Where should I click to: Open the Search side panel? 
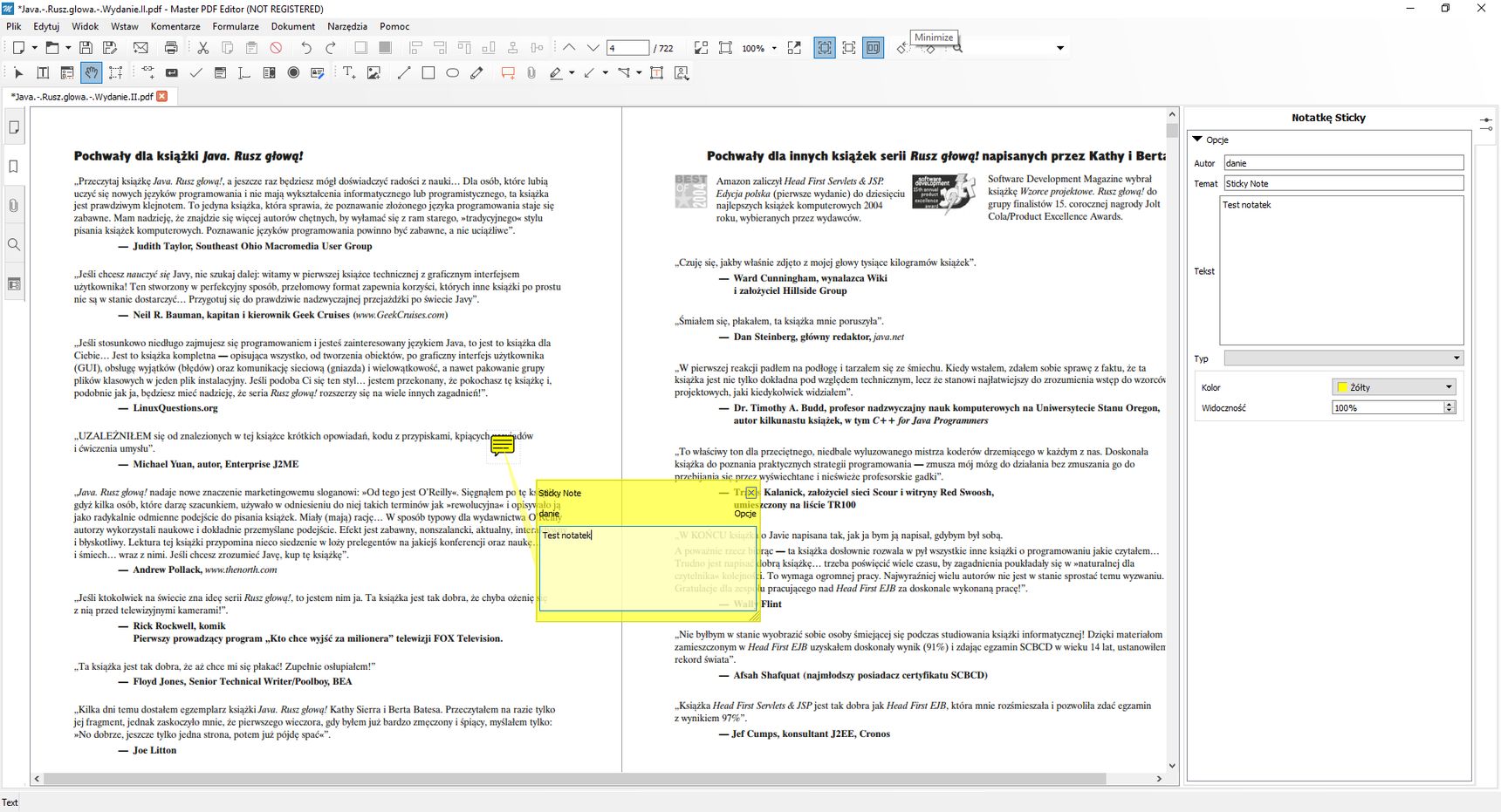[x=14, y=245]
